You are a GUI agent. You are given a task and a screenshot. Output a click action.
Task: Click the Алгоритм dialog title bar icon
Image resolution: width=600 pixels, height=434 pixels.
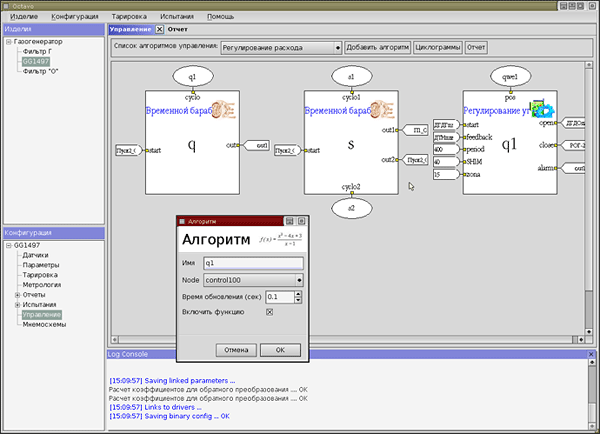point(182,221)
